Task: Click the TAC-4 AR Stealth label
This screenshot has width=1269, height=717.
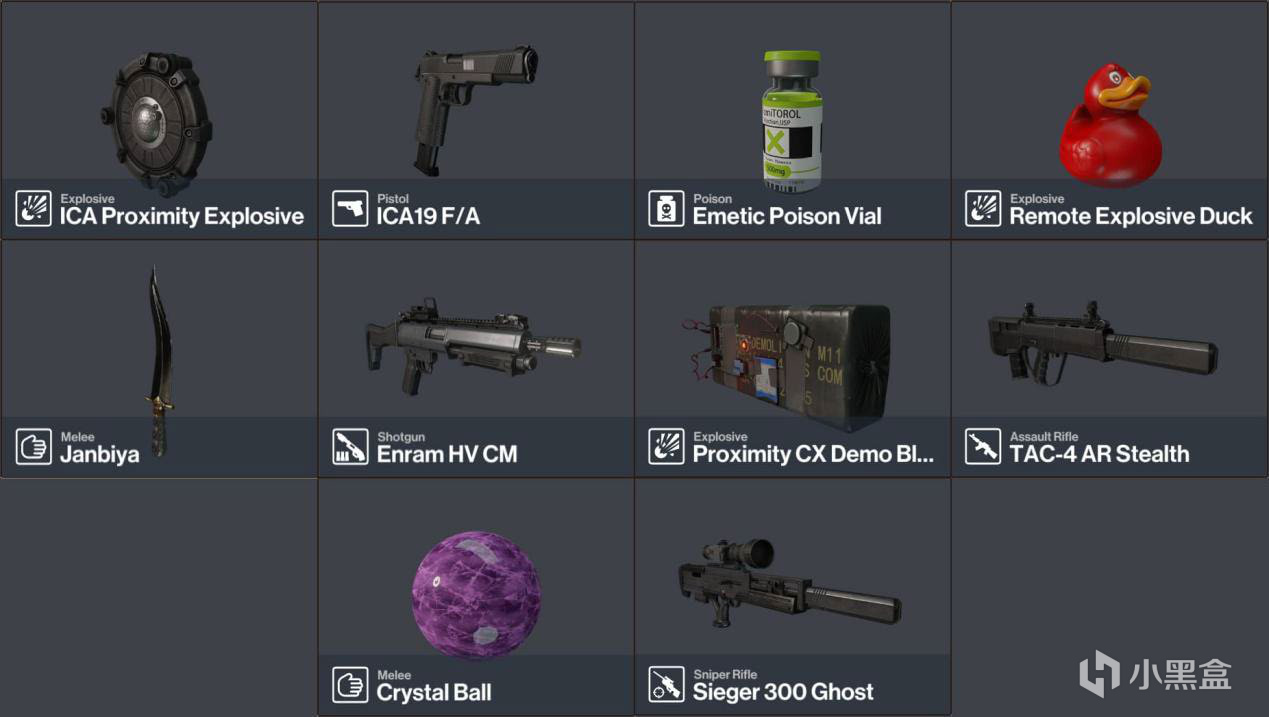Action: pos(1099,454)
